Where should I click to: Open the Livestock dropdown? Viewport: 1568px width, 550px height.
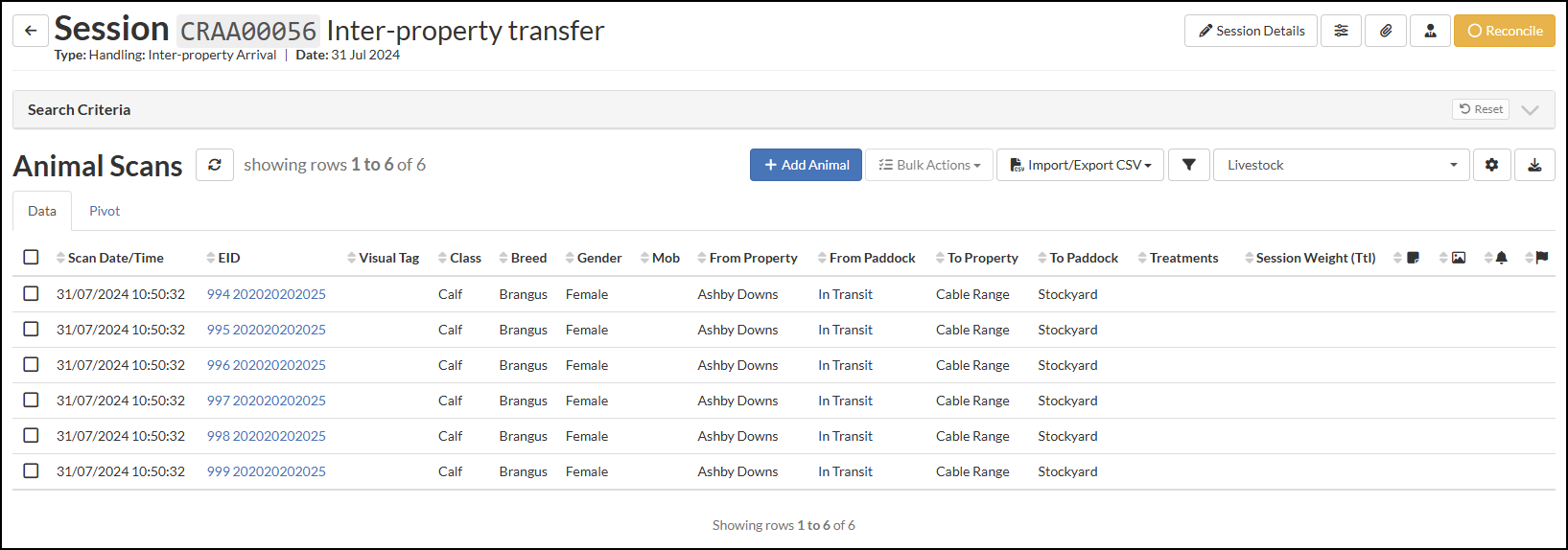click(1341, 165)
